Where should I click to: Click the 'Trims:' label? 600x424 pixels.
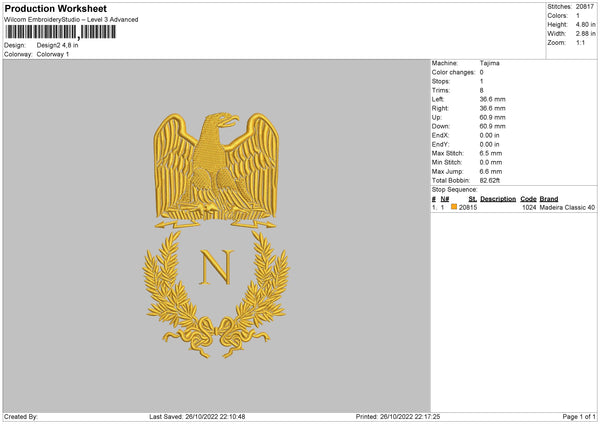click(440, 90)
